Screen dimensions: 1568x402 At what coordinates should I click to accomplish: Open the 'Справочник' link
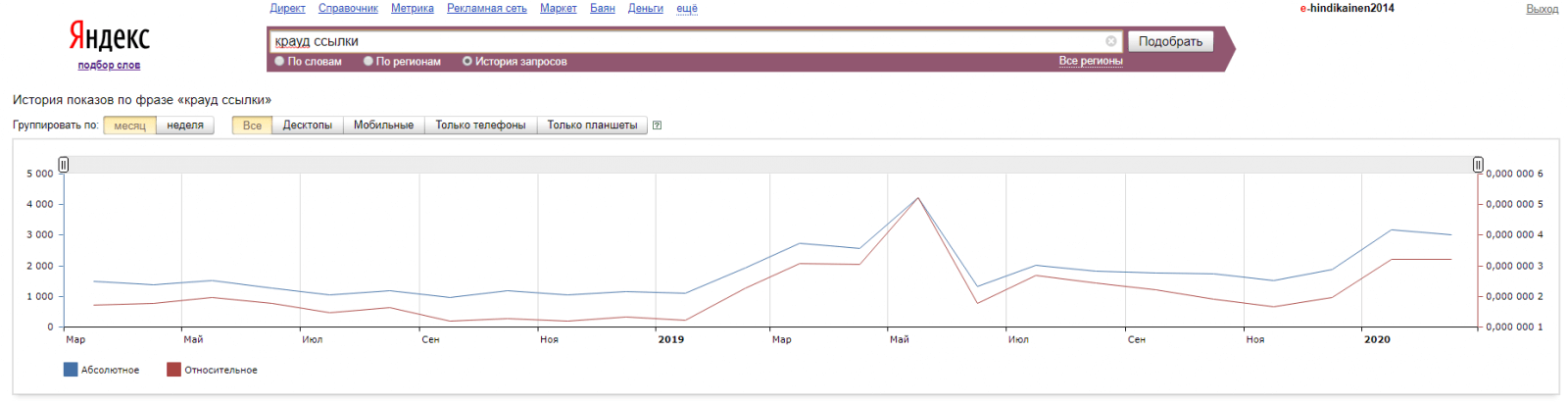(348, 8)
